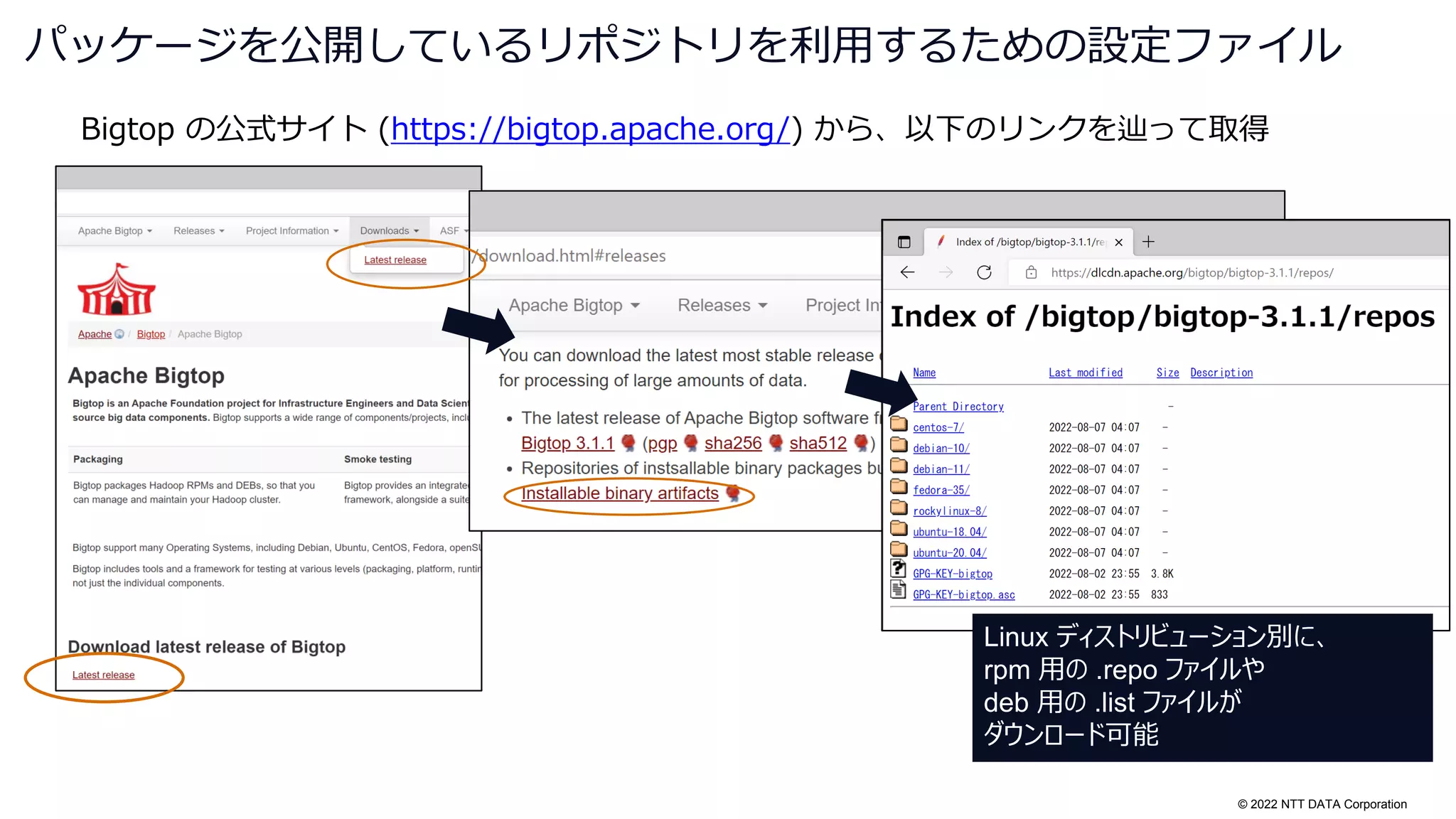This screenshot has width=1456, height=819.
Task: Select the 'Index of /bigtop/bigtop-3.1.1' browser tab
Action: click(1029, 242)
